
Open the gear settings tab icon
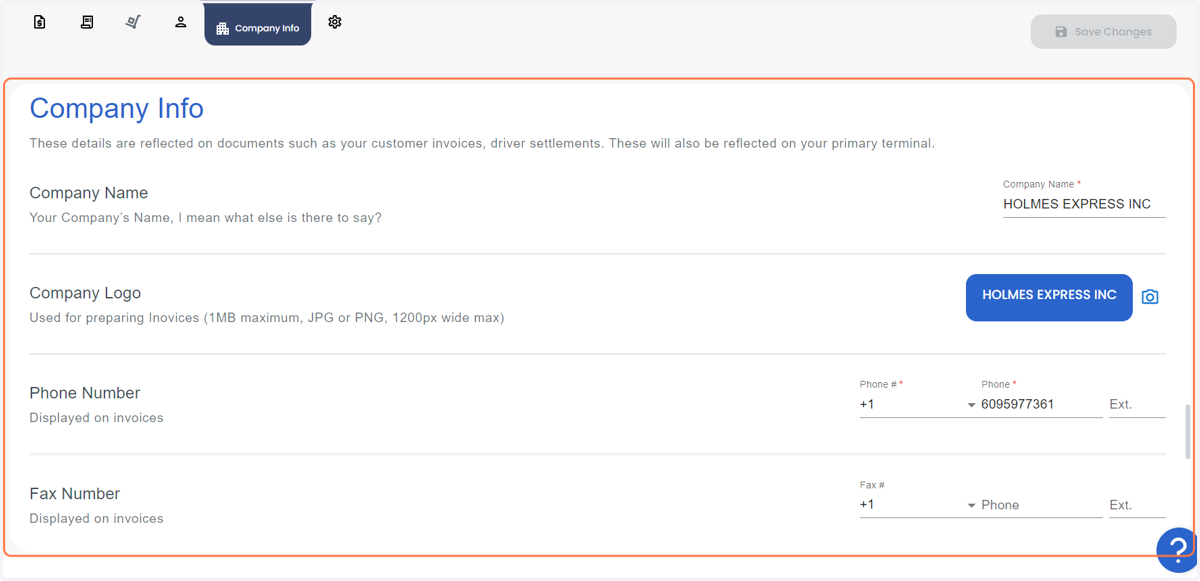coord(335,22)
